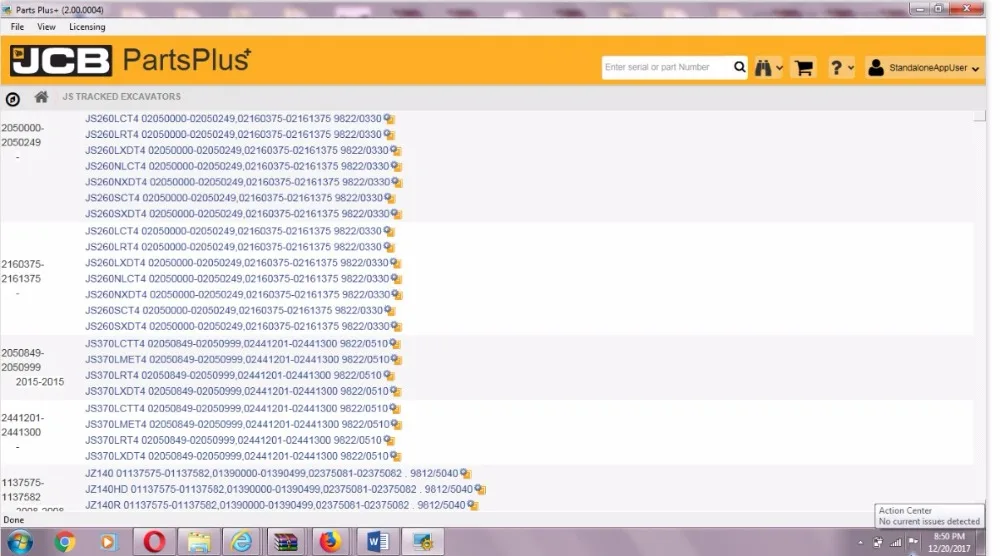Open File Explorer folder on taskbar

198,543
